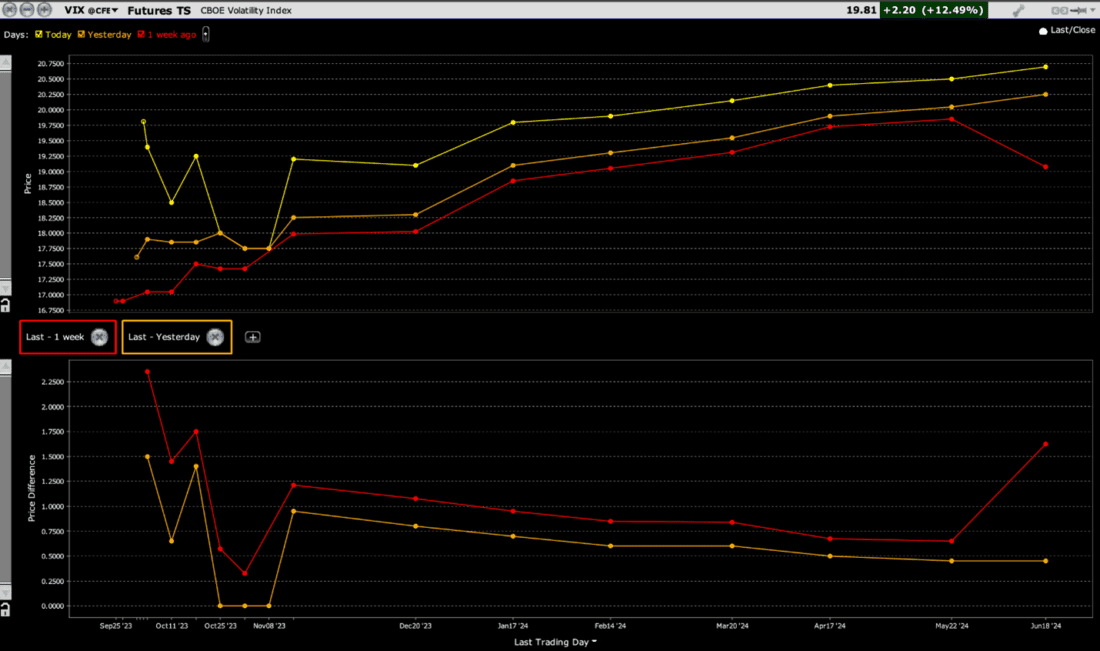Click the Sep25 '23 axis label
1100x651 pixels.
pyautogui.click(x=116, y=626)
